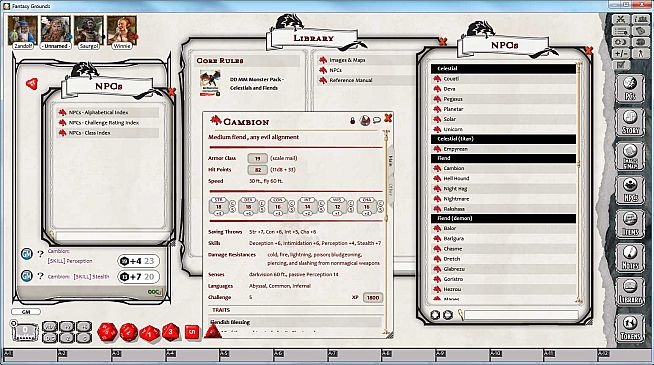Click the checkmark box toolbar icon
The height and width of the screenshot is (365, 654).
coord(621,65)
